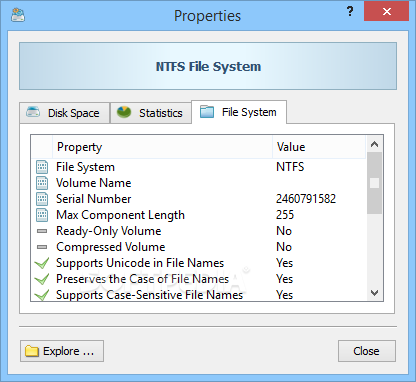Open the Explore ... button
Image resolution: width=416 pixels, height=382 pixels.
click(x=62, y=351)
